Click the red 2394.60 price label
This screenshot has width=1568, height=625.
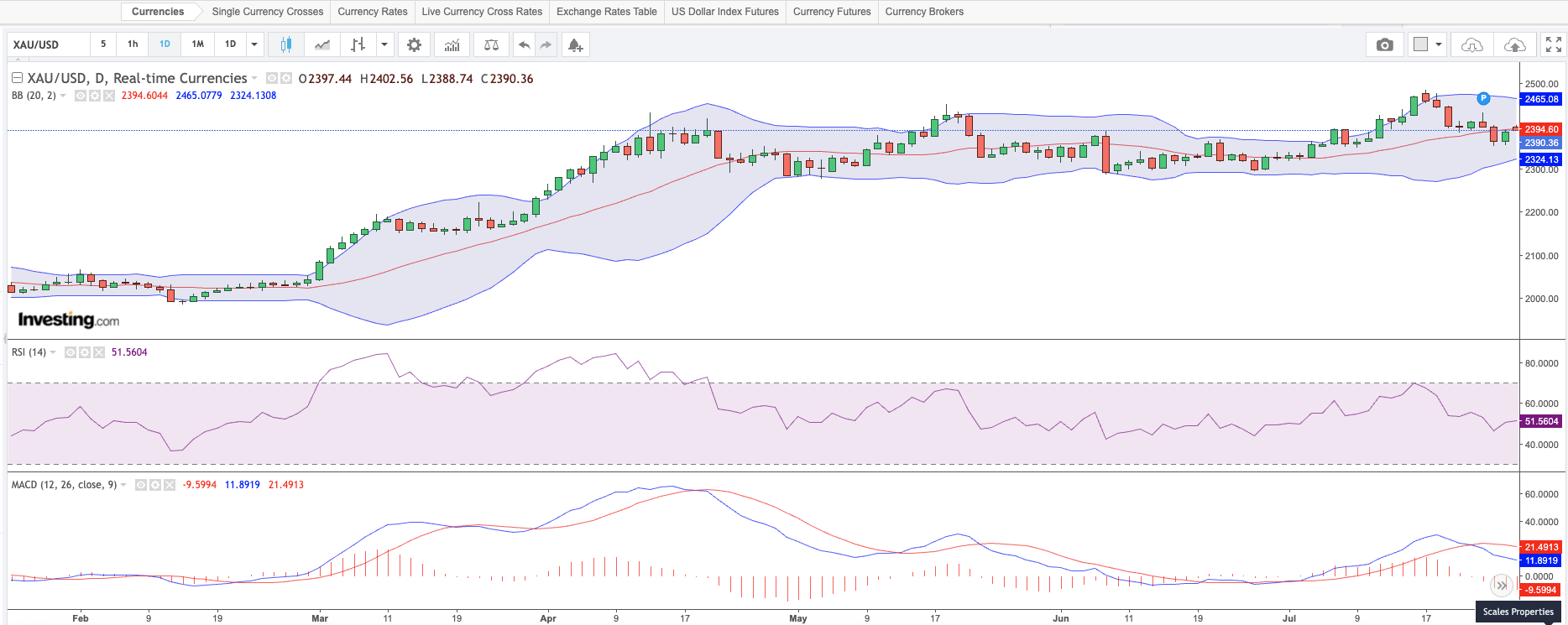[x=1541, y=129]
